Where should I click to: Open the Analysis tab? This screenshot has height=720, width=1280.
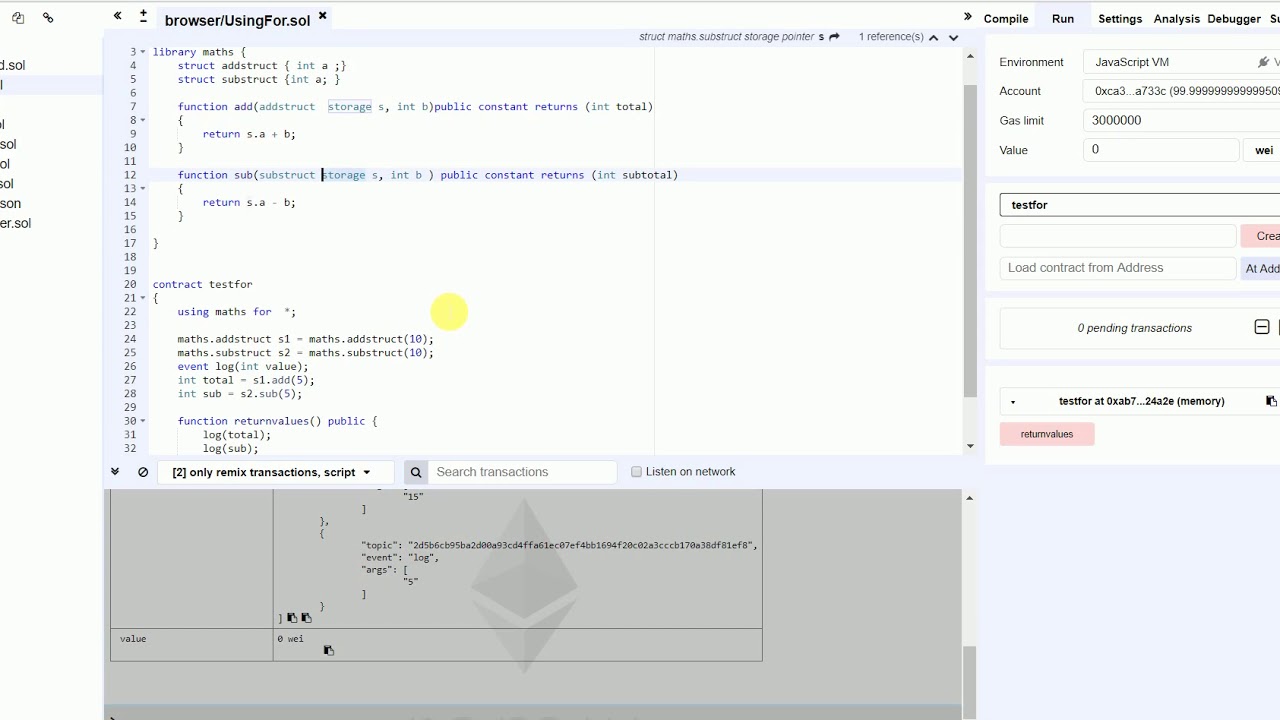click(1177, 19)
